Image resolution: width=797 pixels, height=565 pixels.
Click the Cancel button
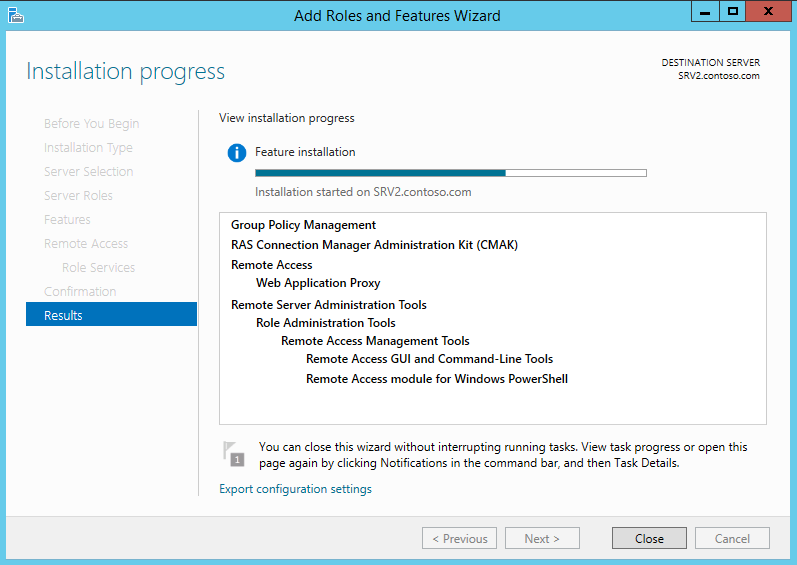[x=732, y=538]
